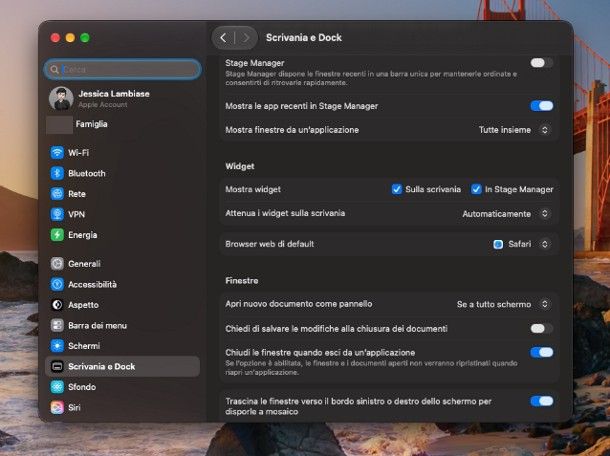
Task: Select Schermi label in sidebar
Action: point(84,346)
